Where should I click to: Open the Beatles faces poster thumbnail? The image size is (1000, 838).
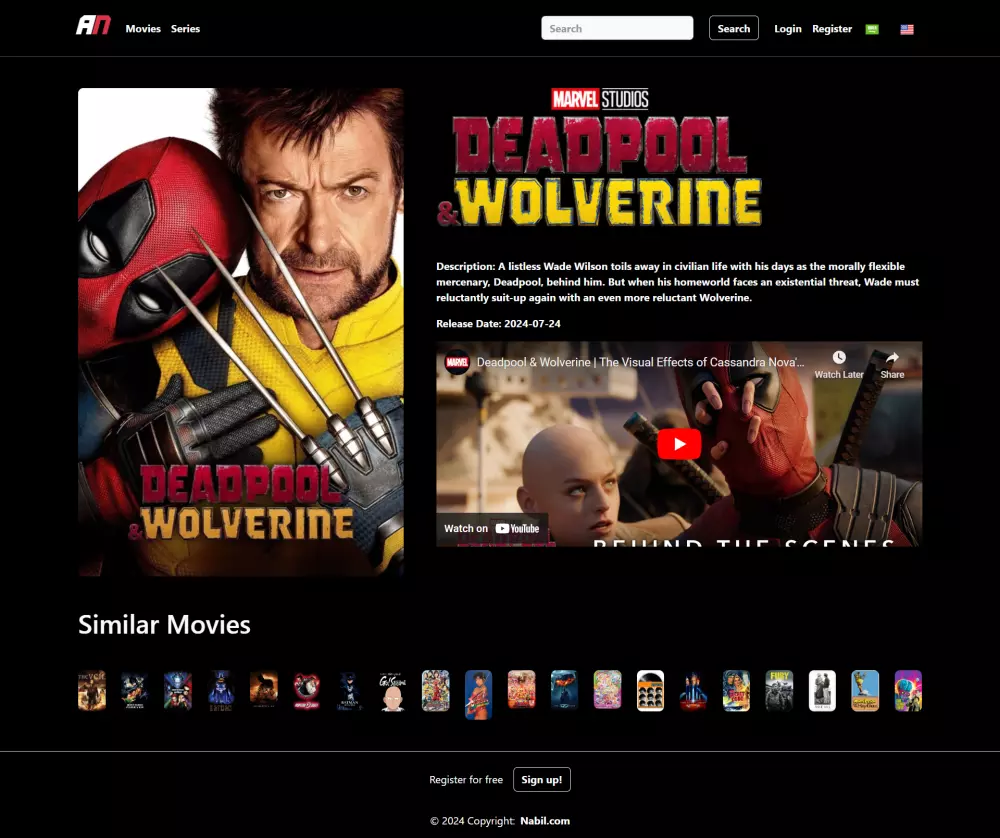pos(651,691)
